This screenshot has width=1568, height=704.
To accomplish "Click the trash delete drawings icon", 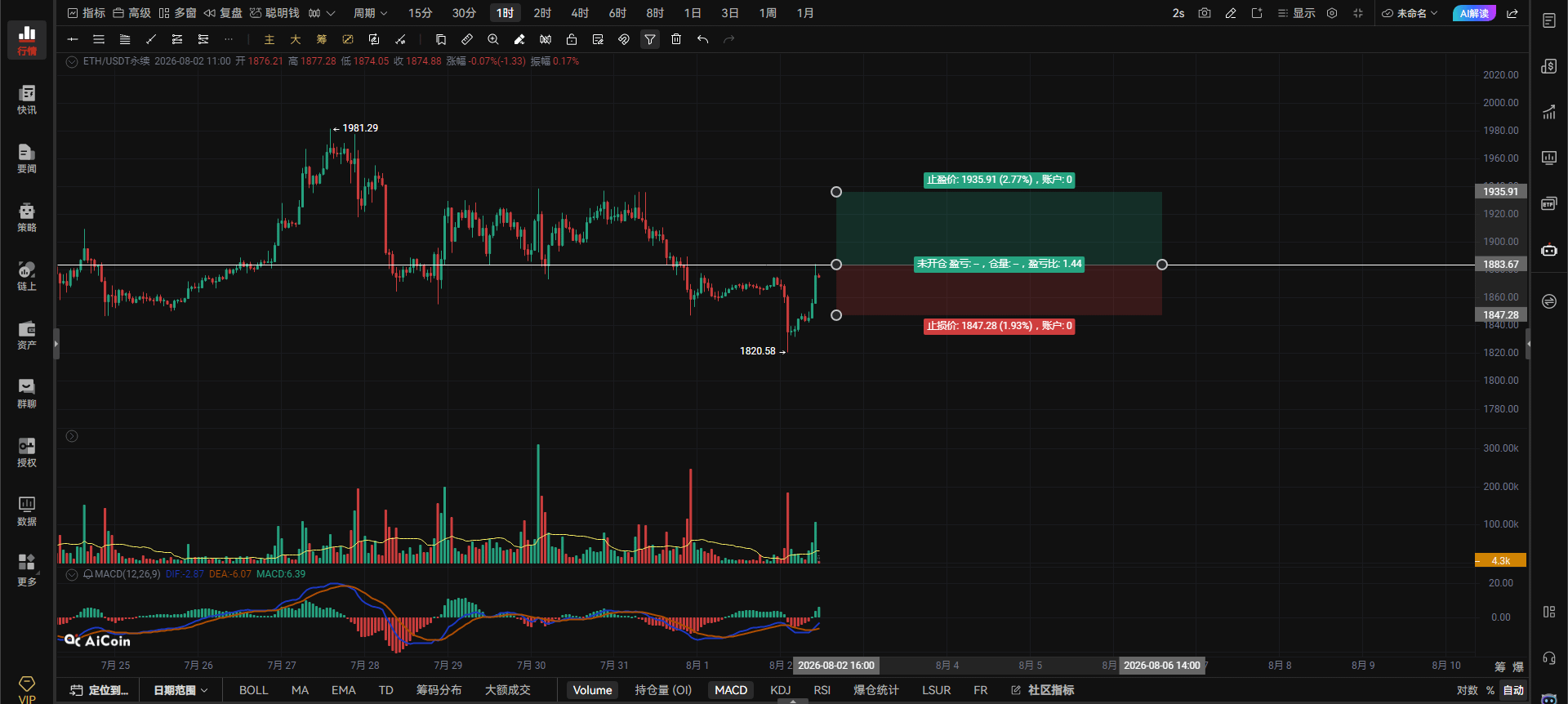I will pos(676,39).
